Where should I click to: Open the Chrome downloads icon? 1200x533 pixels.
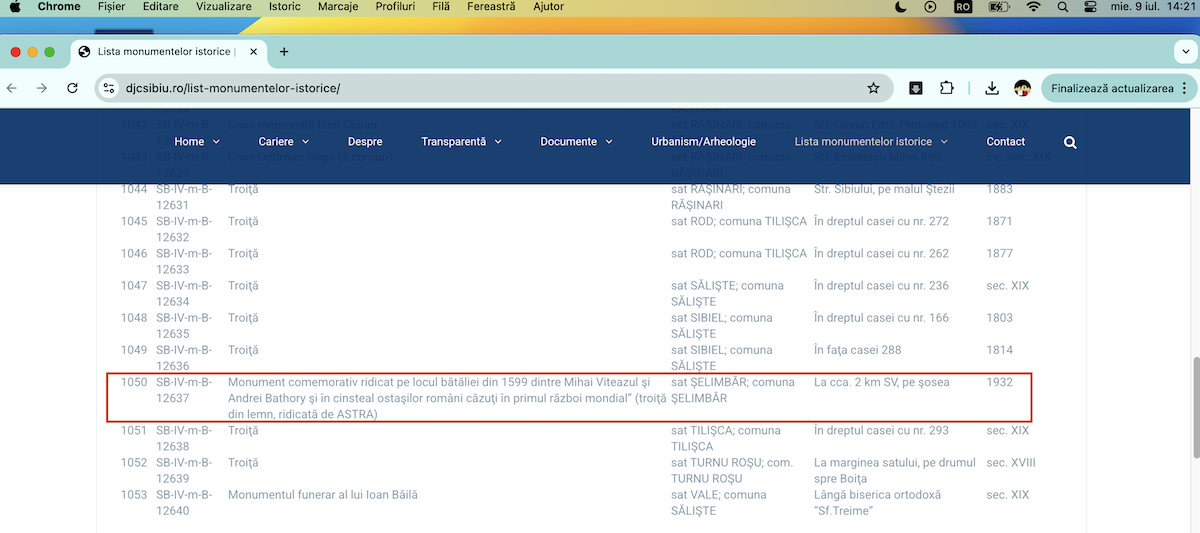(x=991, y=88)
